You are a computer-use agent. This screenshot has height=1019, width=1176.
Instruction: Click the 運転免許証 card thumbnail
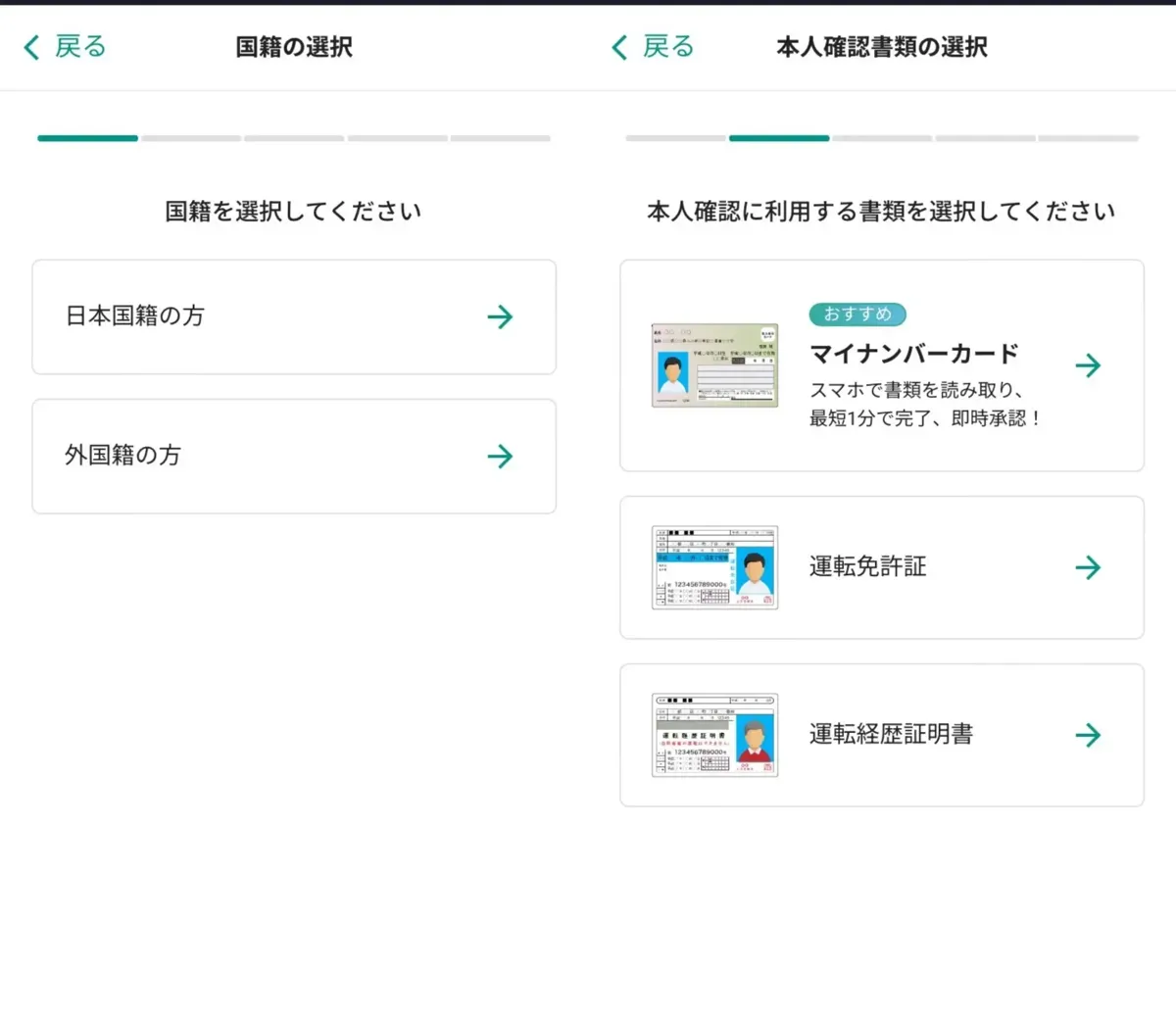coord(714,566)
